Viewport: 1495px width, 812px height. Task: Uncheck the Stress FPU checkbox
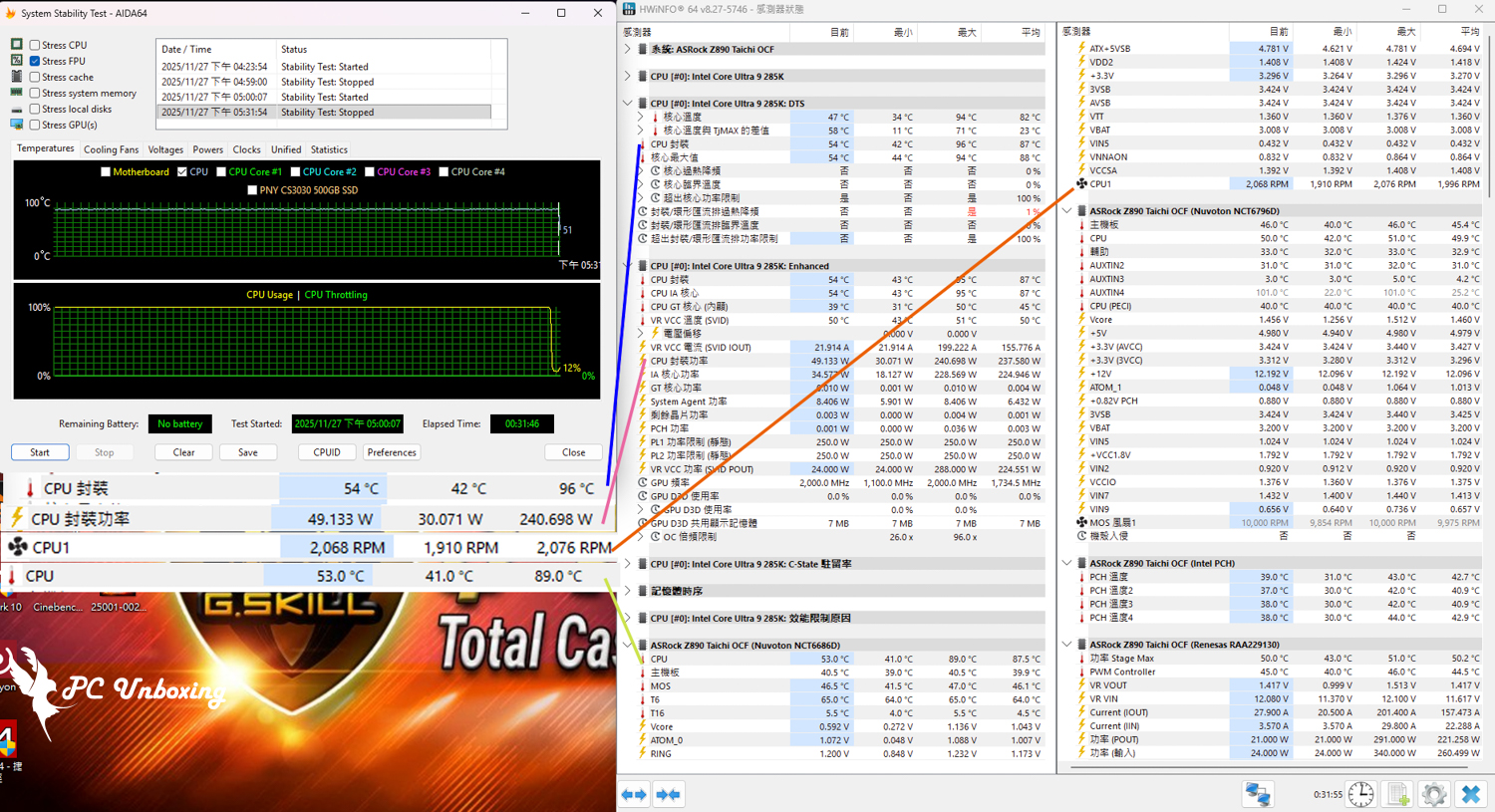35,61
